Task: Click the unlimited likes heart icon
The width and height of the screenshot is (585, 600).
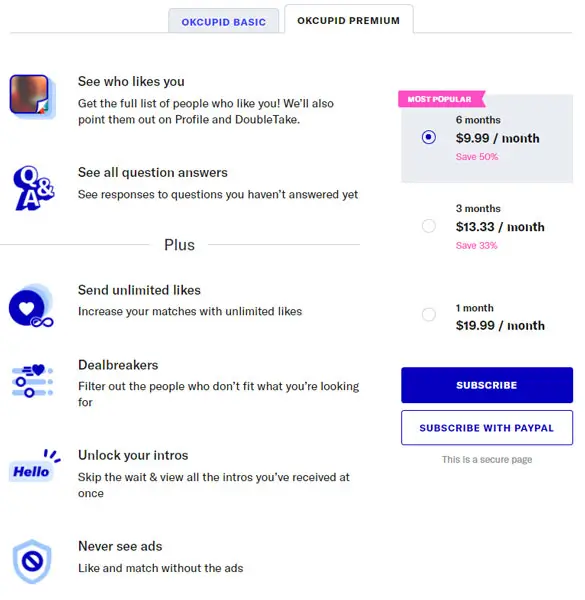Action: [x=31, y=306]
